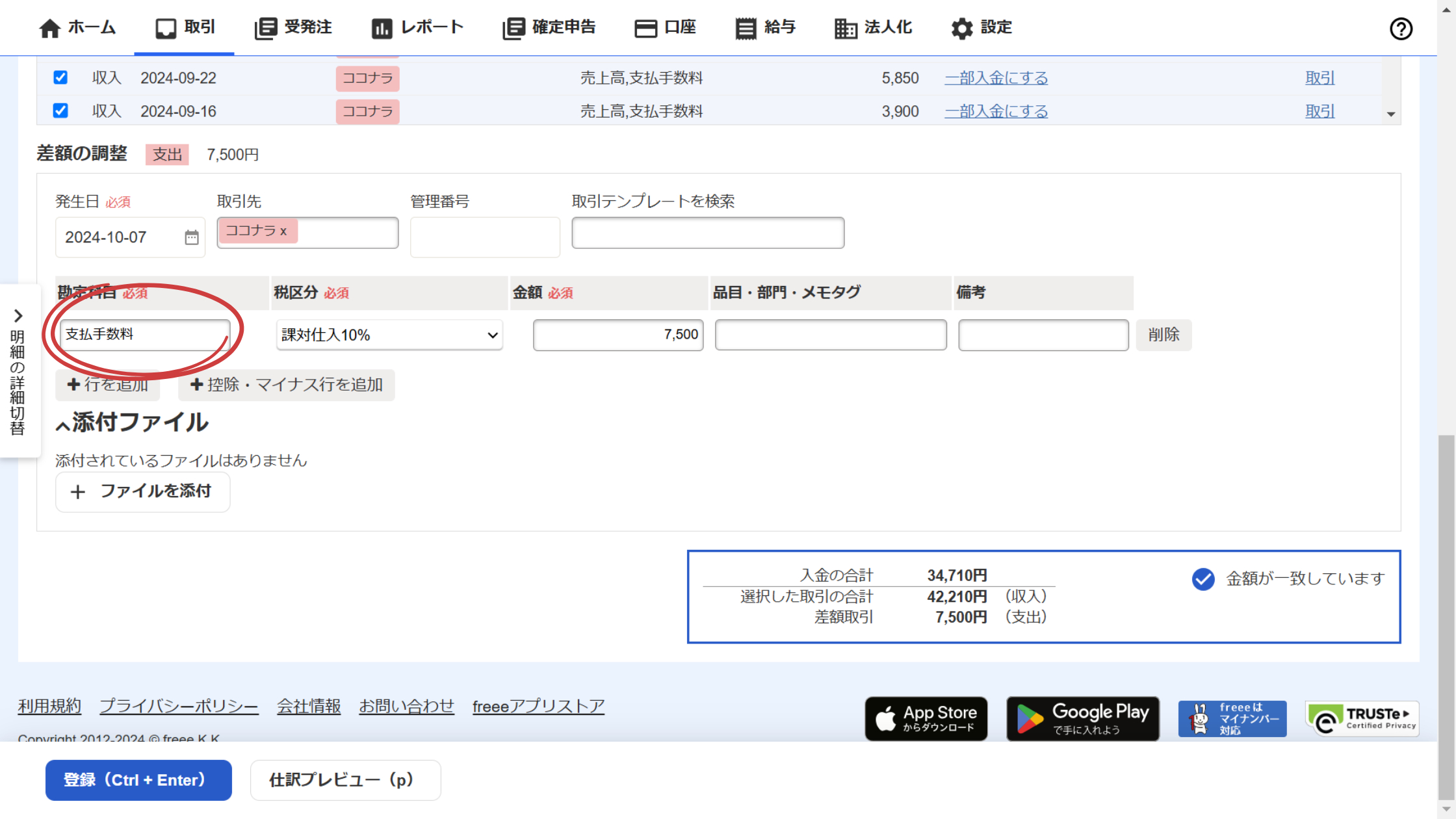Open the レポート menu
This screenshot has height=819, width=1456.
(x=418, y=27)
